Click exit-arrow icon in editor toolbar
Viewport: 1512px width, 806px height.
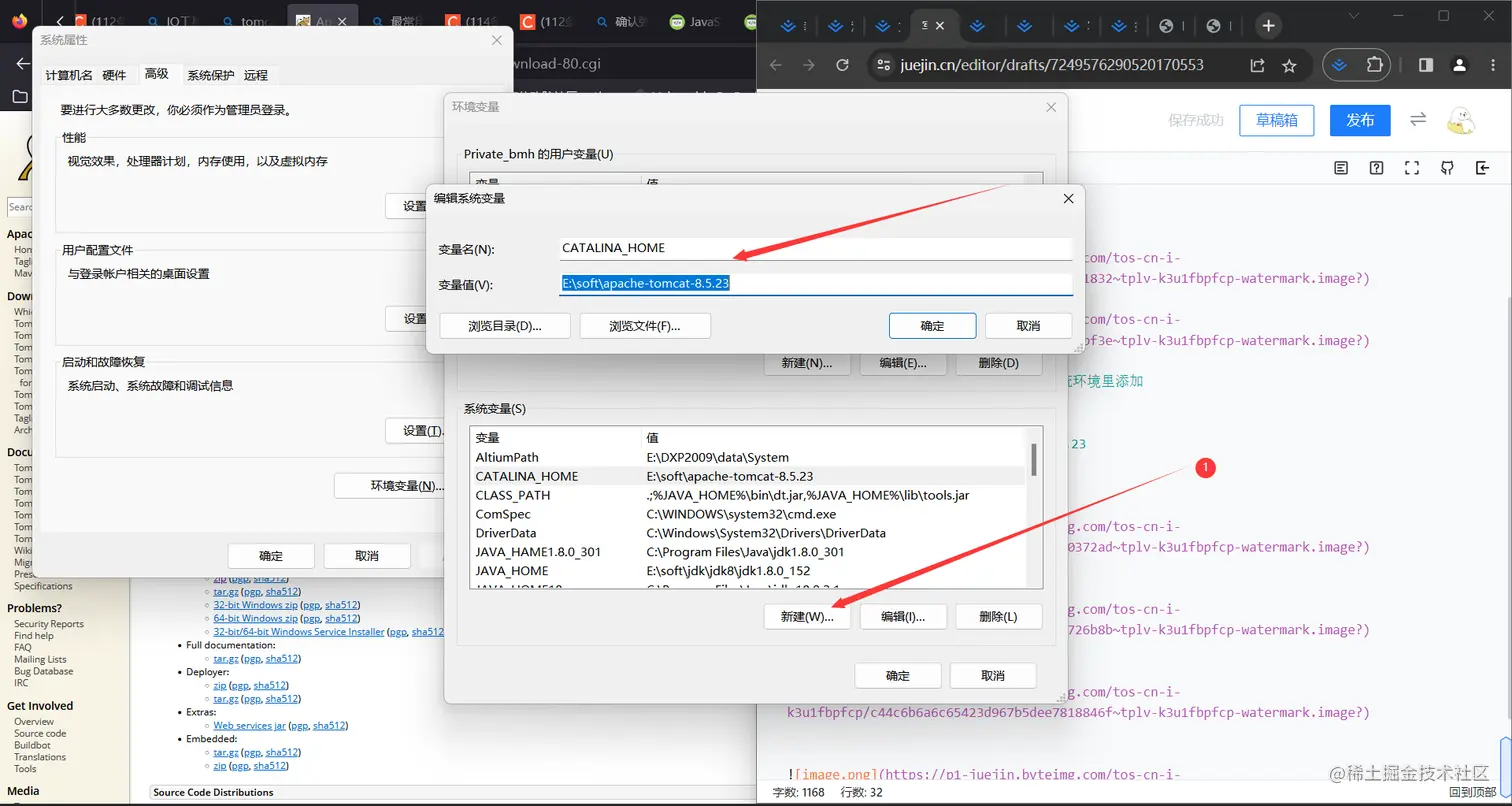tap(1482, 168)
